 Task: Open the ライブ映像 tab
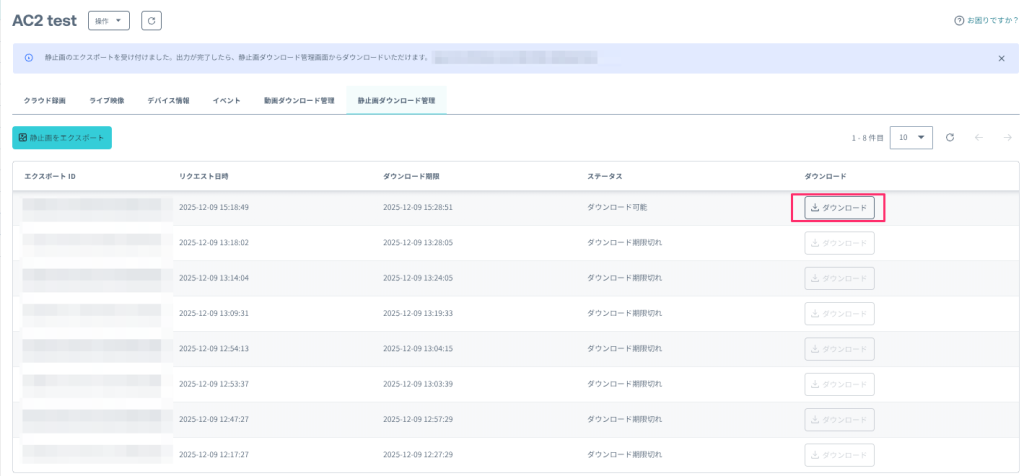(107, 101)
